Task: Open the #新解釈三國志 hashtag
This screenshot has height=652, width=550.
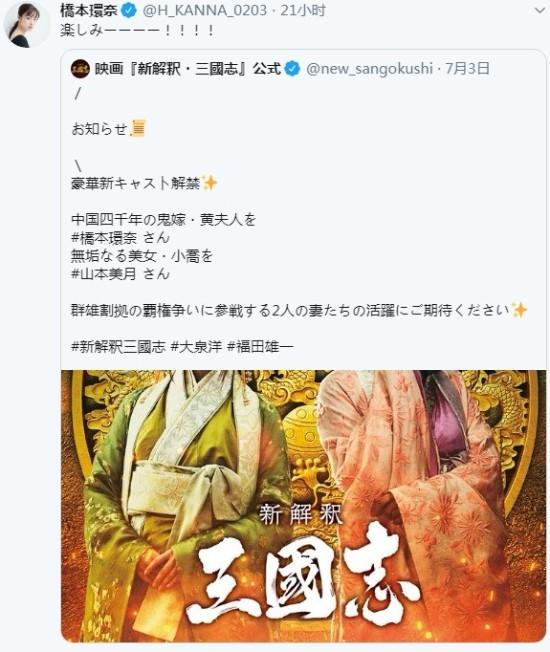Action: 118,347
